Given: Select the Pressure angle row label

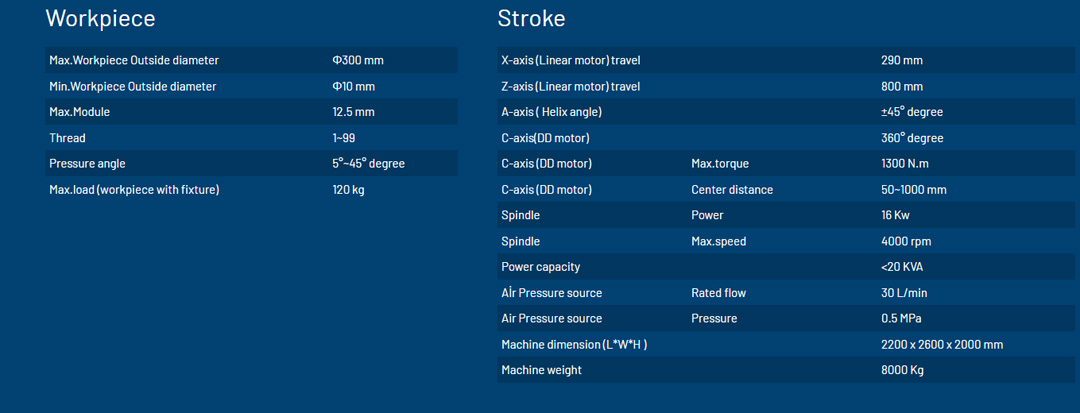Looking at the screenshot, I should coord(88,163).
